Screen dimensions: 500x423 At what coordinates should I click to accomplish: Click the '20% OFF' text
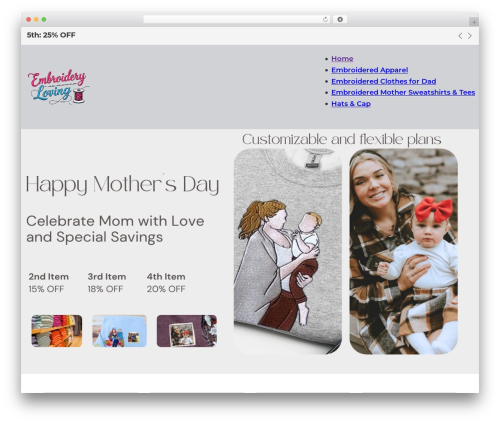click(x=166, y=289)
